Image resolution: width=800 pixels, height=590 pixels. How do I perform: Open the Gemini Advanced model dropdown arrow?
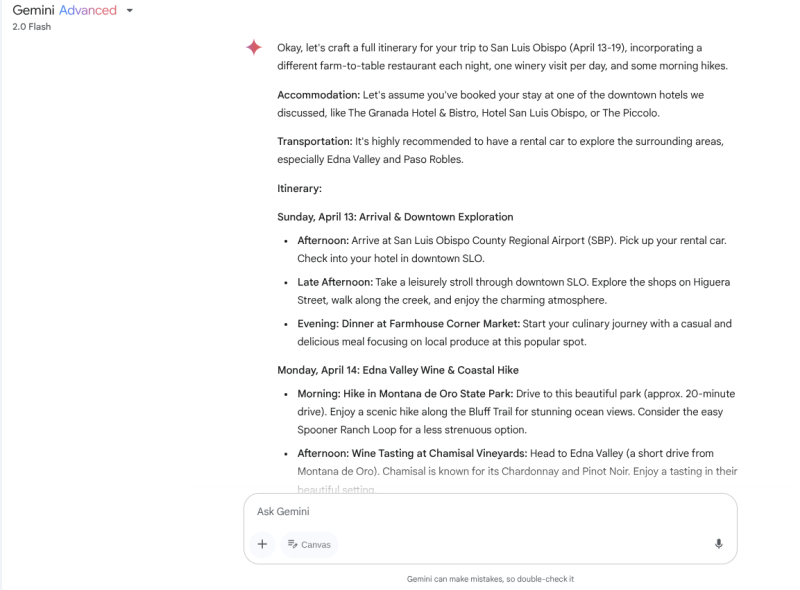click(x=130, y=11)
